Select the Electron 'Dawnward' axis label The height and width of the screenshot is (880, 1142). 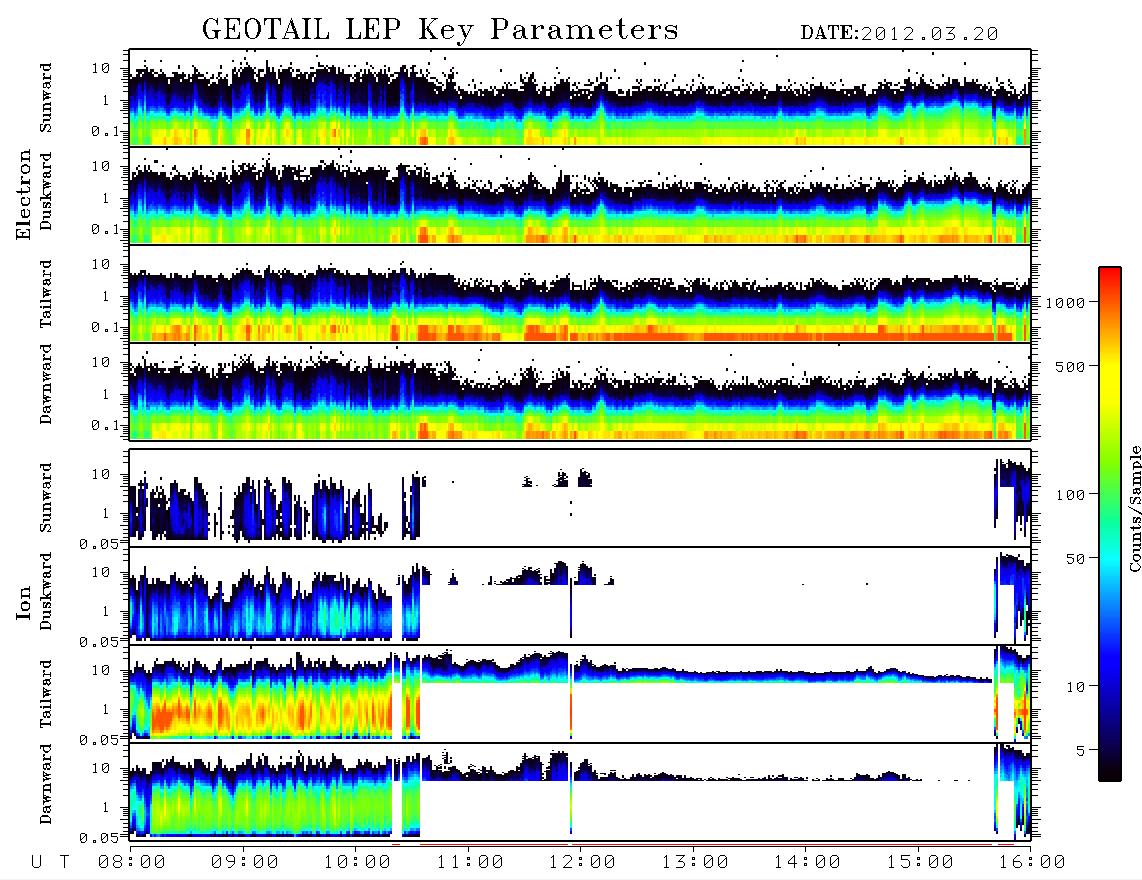[x=46, y=385]
